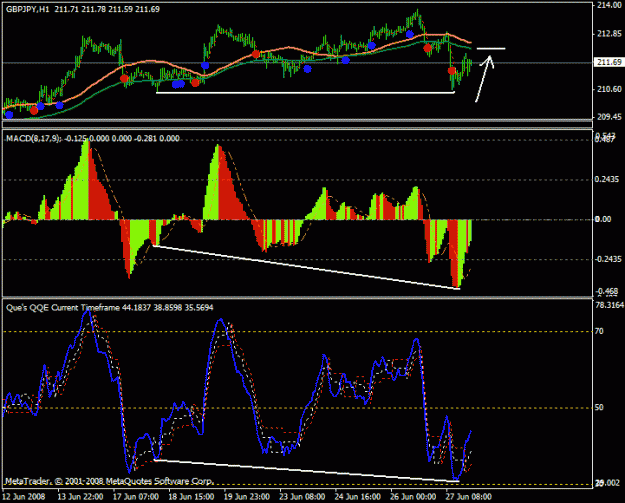Click the 50 level on QQE scale
This screenshot has height=503, width=625.
599,407
